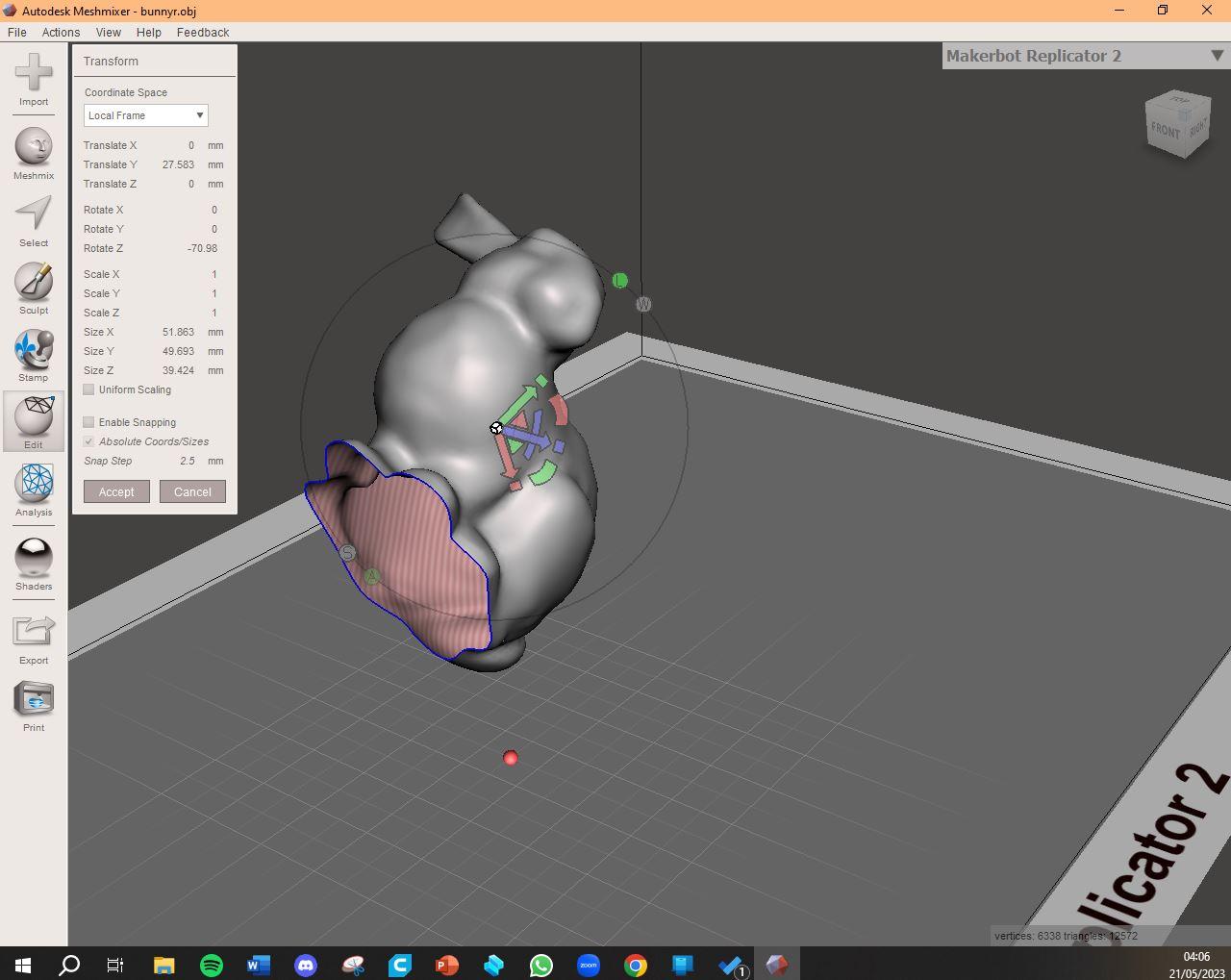Launch the Analysis tool
Viewport: 1231px width, 980px height.
(34, 484)
